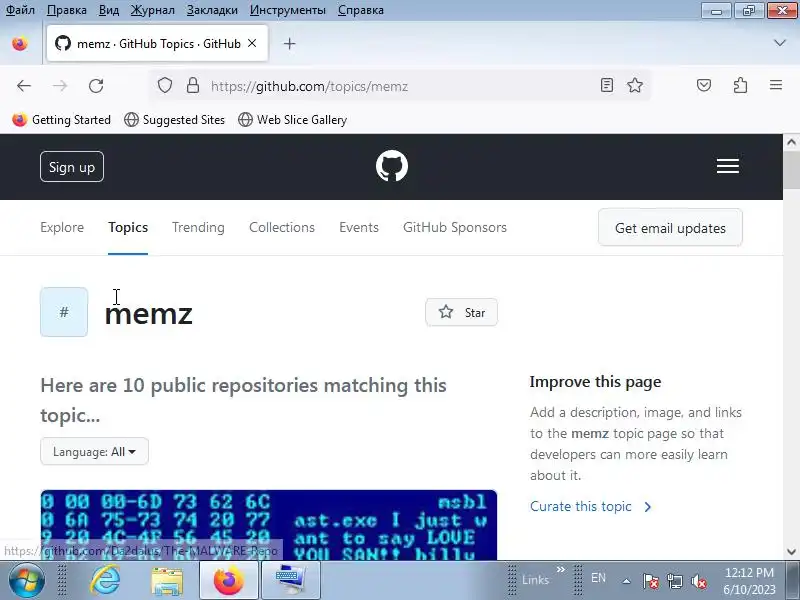
Task: Click the page scrollbar up arrow
Action: pyautogui.click(x=791, y=142)
